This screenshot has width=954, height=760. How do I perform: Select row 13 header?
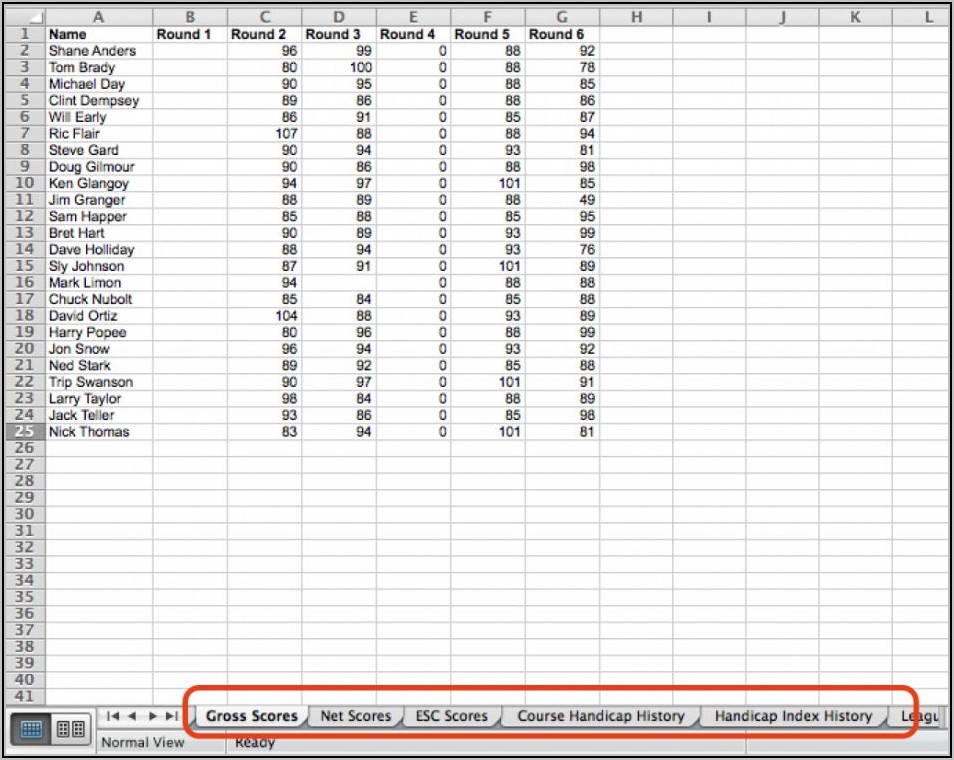tap(25, 232)
